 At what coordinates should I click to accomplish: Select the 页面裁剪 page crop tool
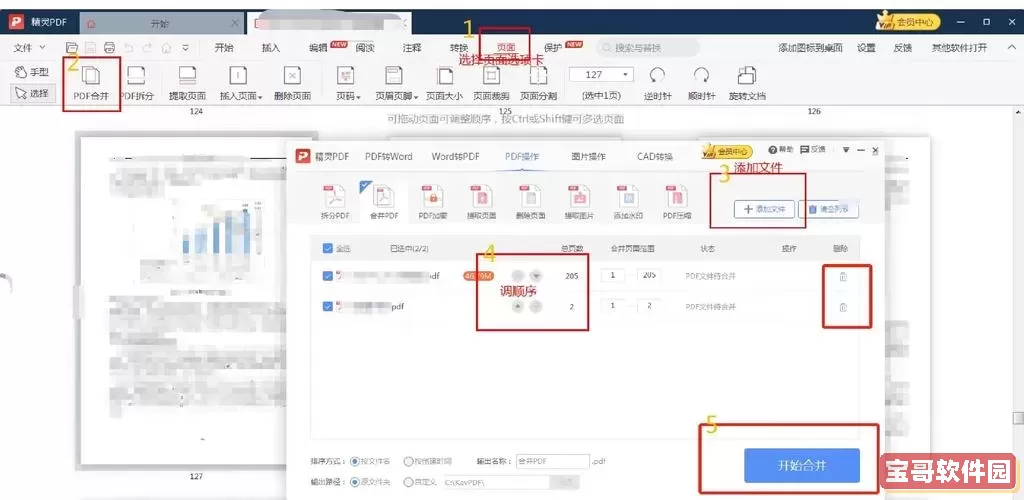click(x=491, y=83)
